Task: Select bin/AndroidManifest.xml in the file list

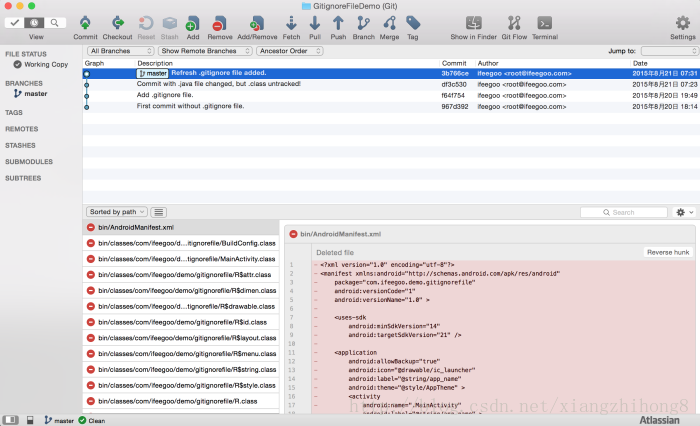Action: (x=181, y=227)
